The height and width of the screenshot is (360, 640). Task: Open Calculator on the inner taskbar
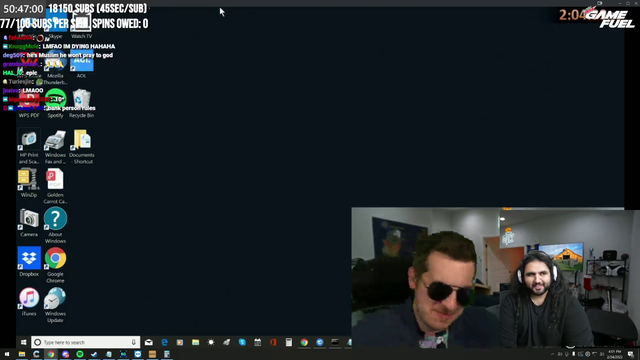[289, 342]
